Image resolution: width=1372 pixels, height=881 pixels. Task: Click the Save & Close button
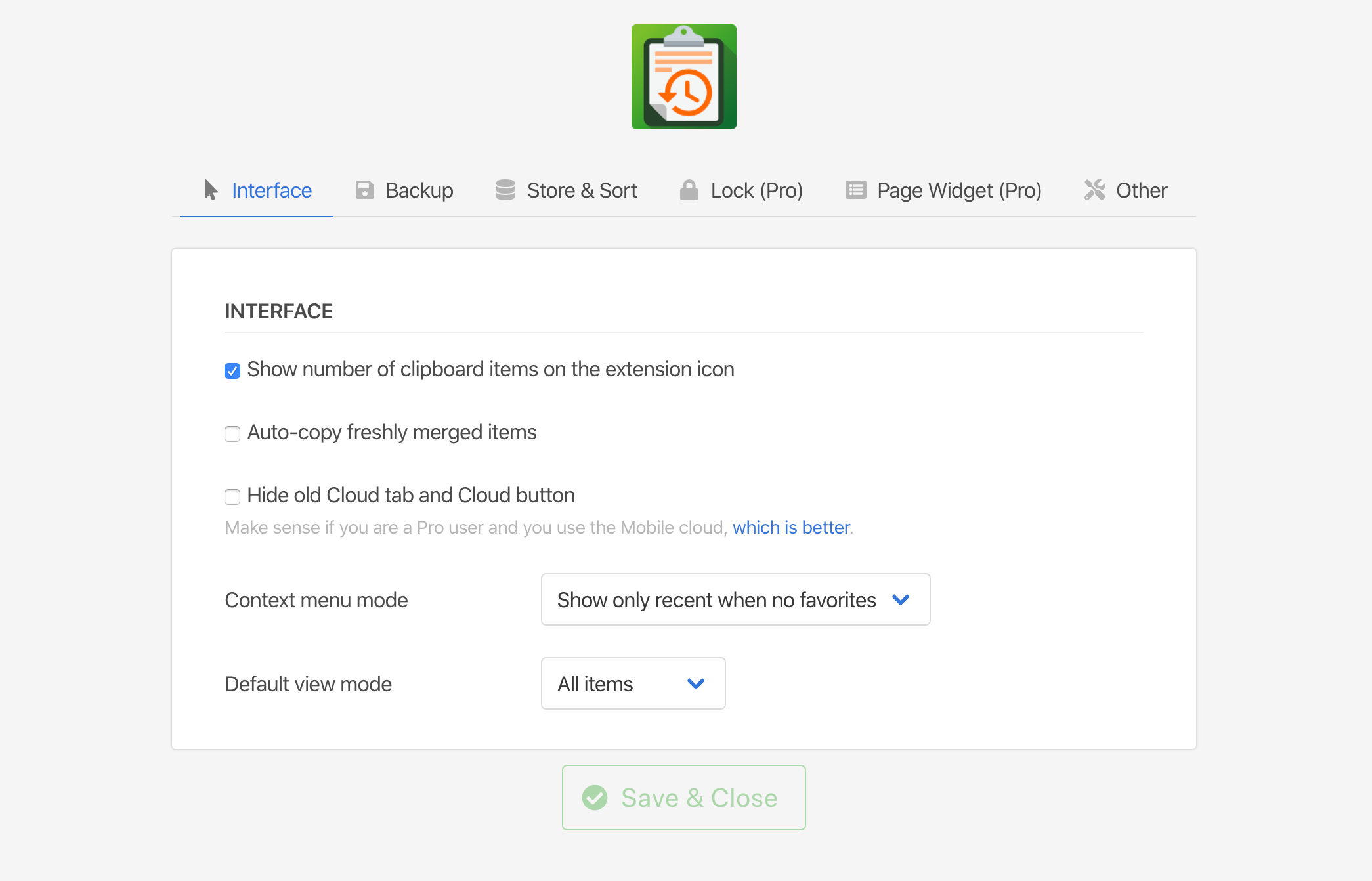[x=683, y=798]
